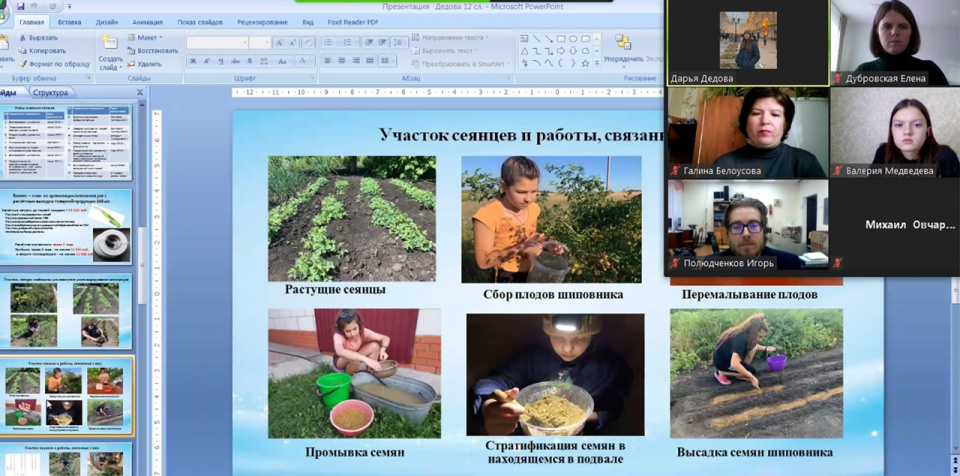This screenshot has height=476, width=960.
Task: Select Format Painter (Формат по образцу)
Action: tap(21, 64)
